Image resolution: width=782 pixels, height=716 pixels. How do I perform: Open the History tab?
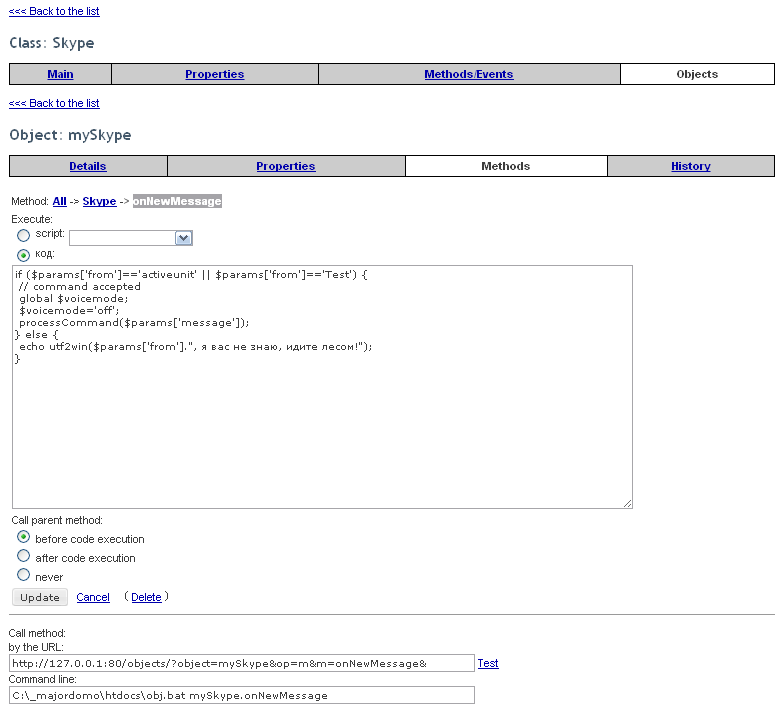(x=691, y=166)
